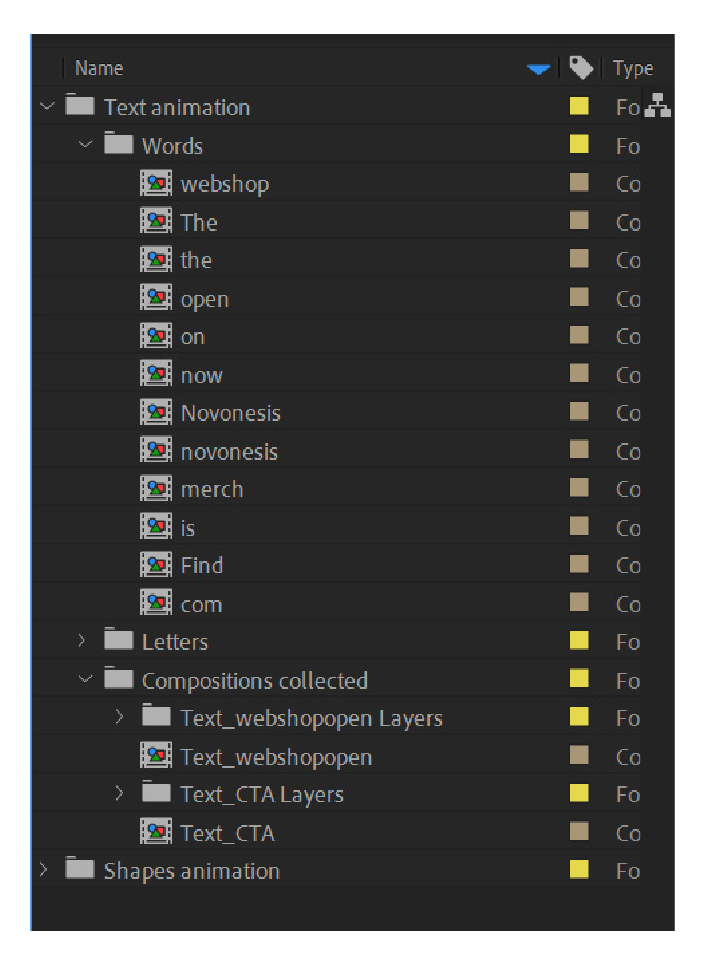This screenshot has width=710, height=959.
Task: Sort by the Type column header
Action: click(633, 68)
